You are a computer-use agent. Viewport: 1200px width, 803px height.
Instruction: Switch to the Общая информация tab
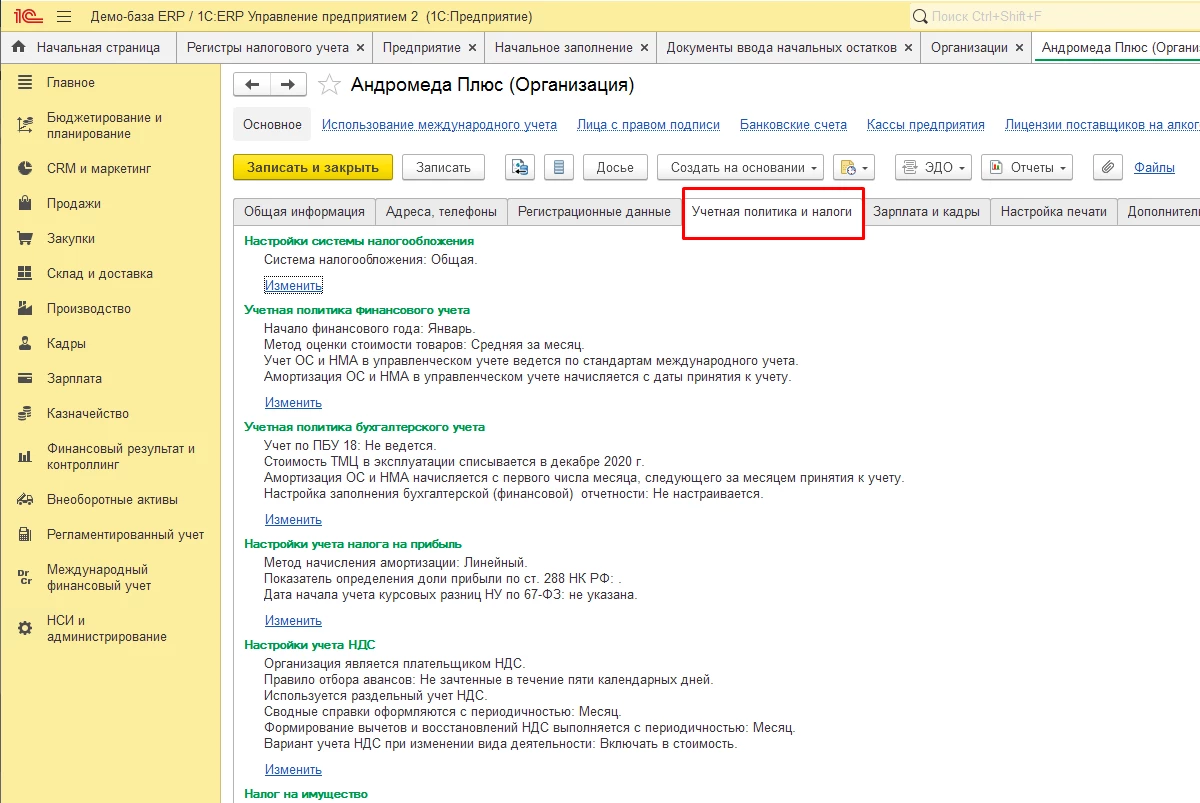304,212
